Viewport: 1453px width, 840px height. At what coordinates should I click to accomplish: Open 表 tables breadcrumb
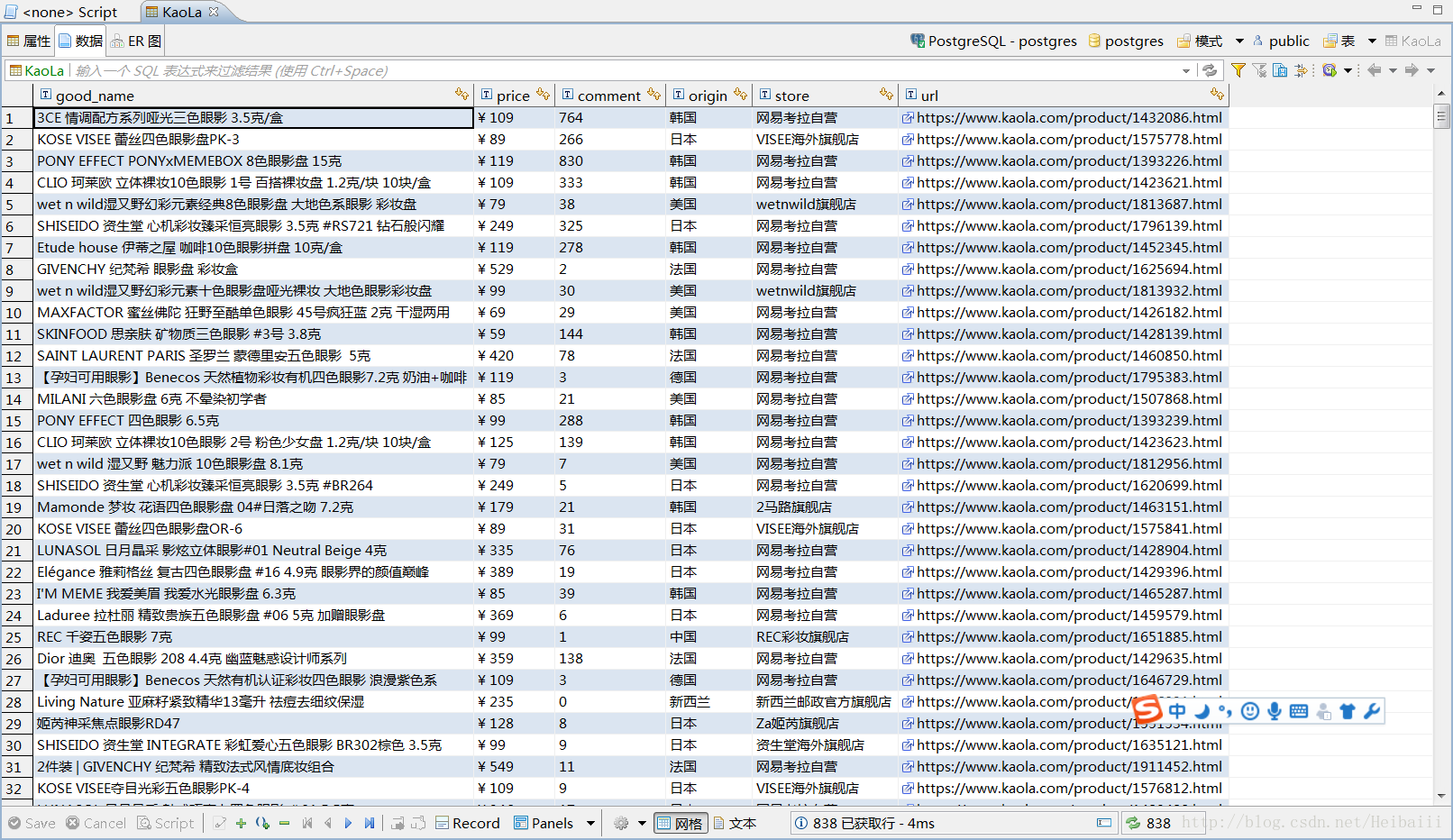[x=1339, y=41]
